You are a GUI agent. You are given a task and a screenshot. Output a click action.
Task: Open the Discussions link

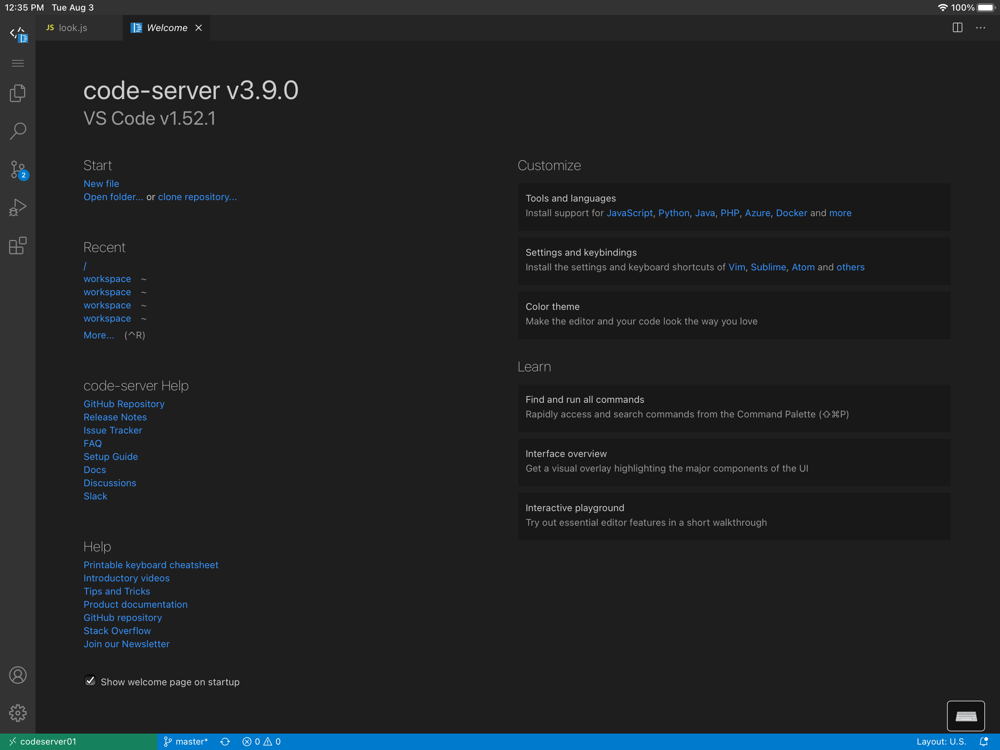[110, 483]
